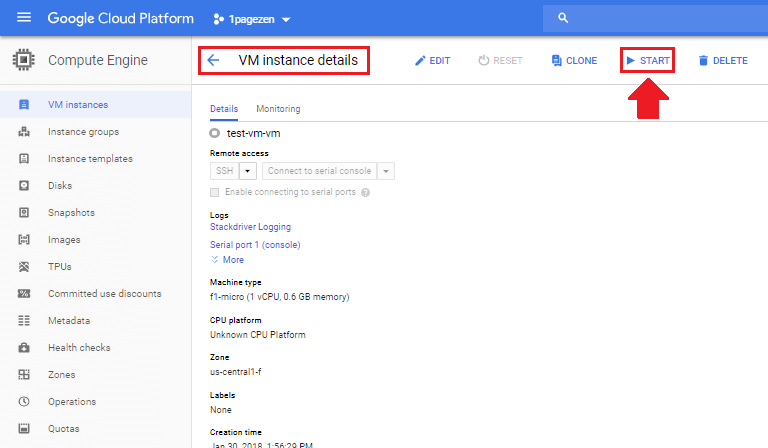The image size is (768, 448).
Task: Click the Instance groups icon
Action: pyautogui.click(x=24, y=132)
